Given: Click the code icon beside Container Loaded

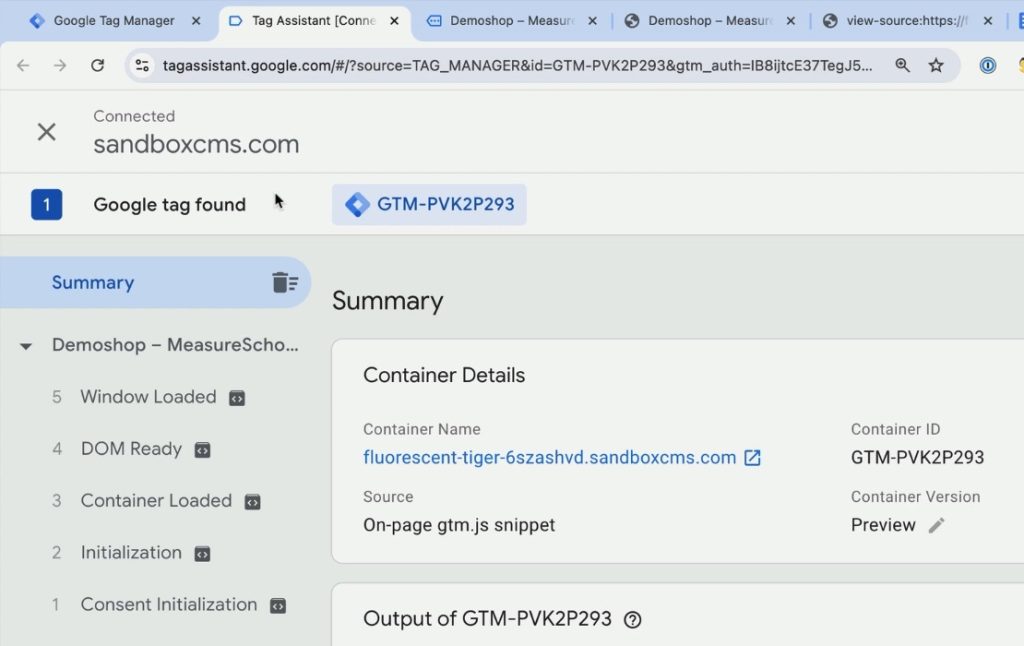Looking at the screenshot, I should (253, 502).
